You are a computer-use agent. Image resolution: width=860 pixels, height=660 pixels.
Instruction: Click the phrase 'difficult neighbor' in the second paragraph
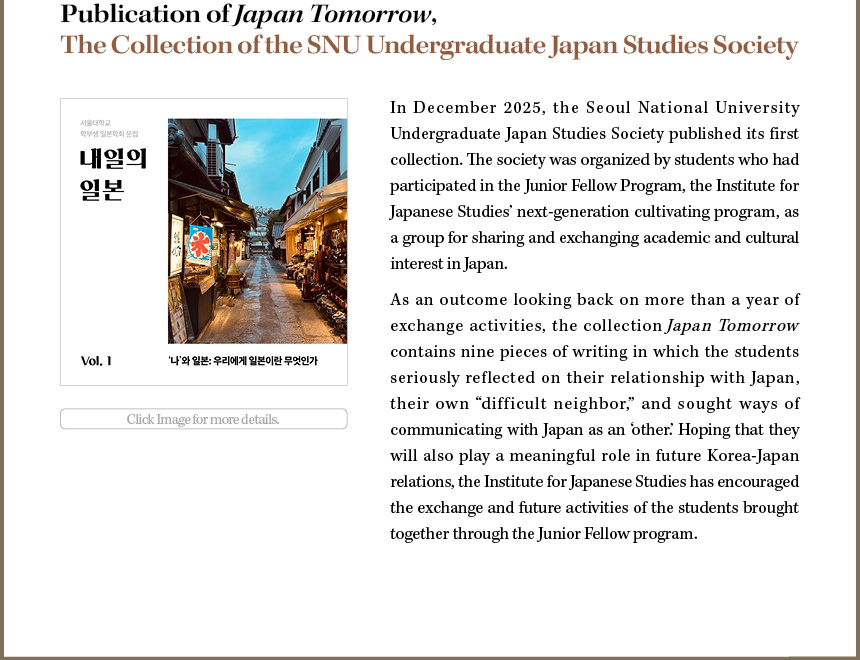click(555, 404)
